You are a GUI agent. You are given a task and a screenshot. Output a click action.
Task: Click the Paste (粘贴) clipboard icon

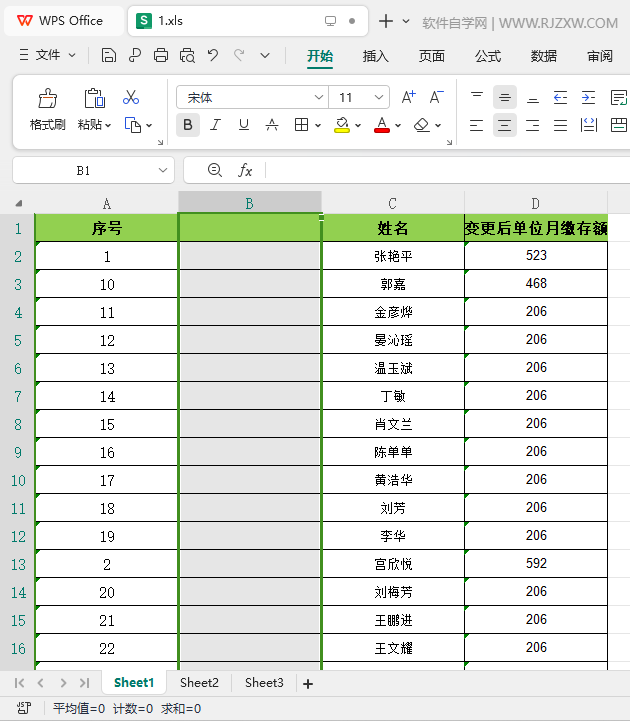click(x=94, y=98)
